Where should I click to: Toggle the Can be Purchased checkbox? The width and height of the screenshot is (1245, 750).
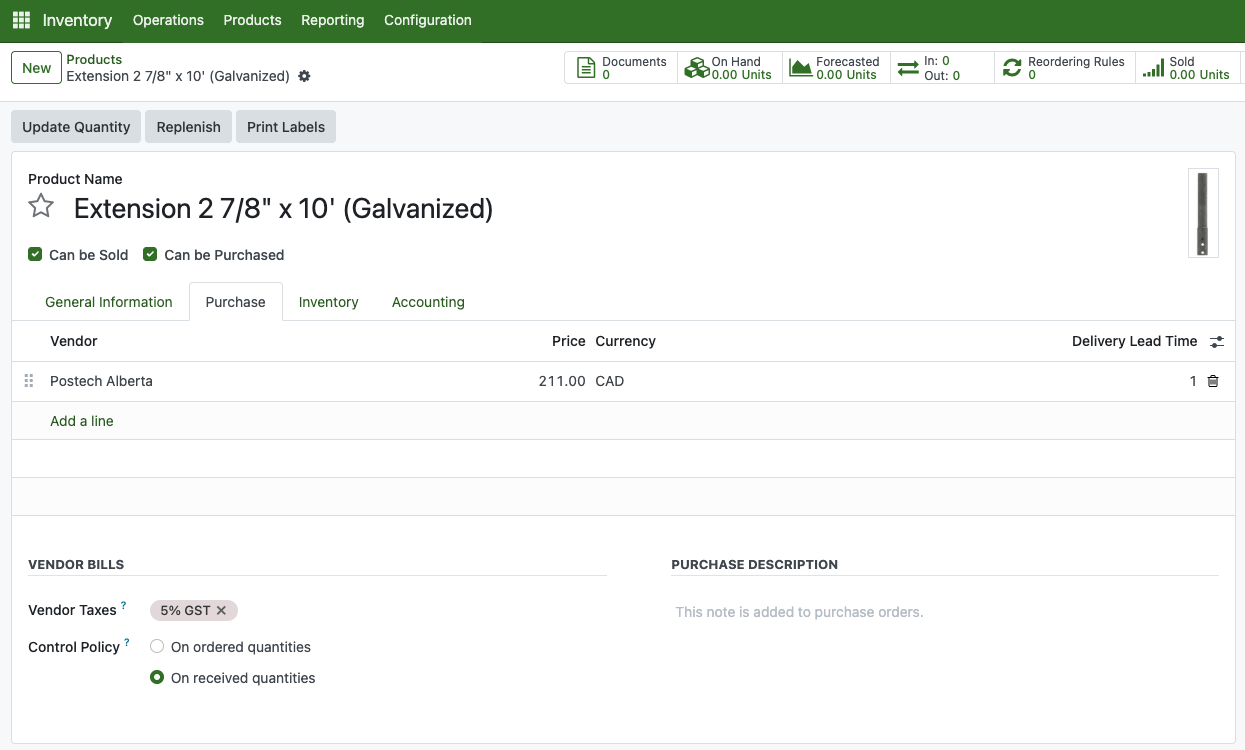151,255
